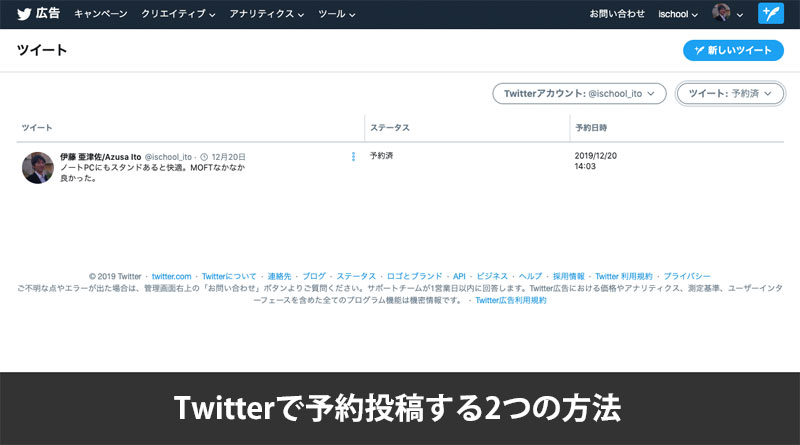800x445 pixels.
Task: Open the プライバシー footer link
Action: coord(687,276)
